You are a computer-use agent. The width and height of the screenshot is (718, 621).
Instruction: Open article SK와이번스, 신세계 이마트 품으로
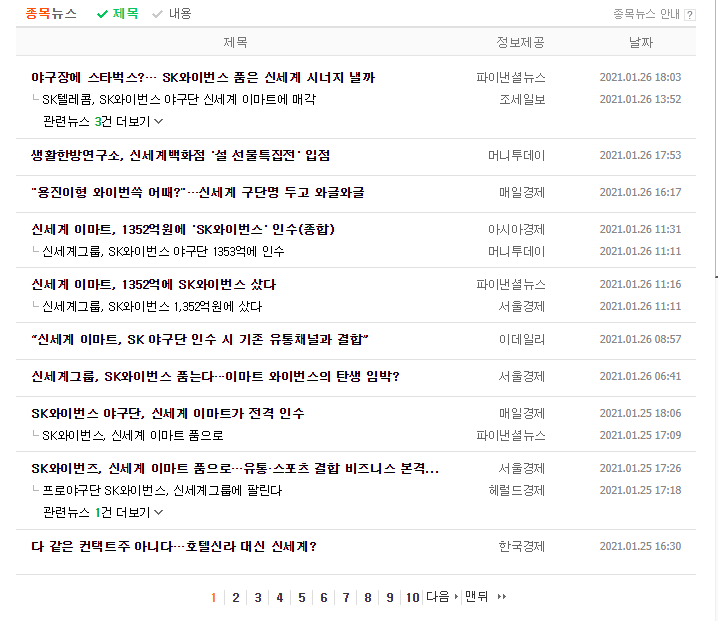[133, 436]
